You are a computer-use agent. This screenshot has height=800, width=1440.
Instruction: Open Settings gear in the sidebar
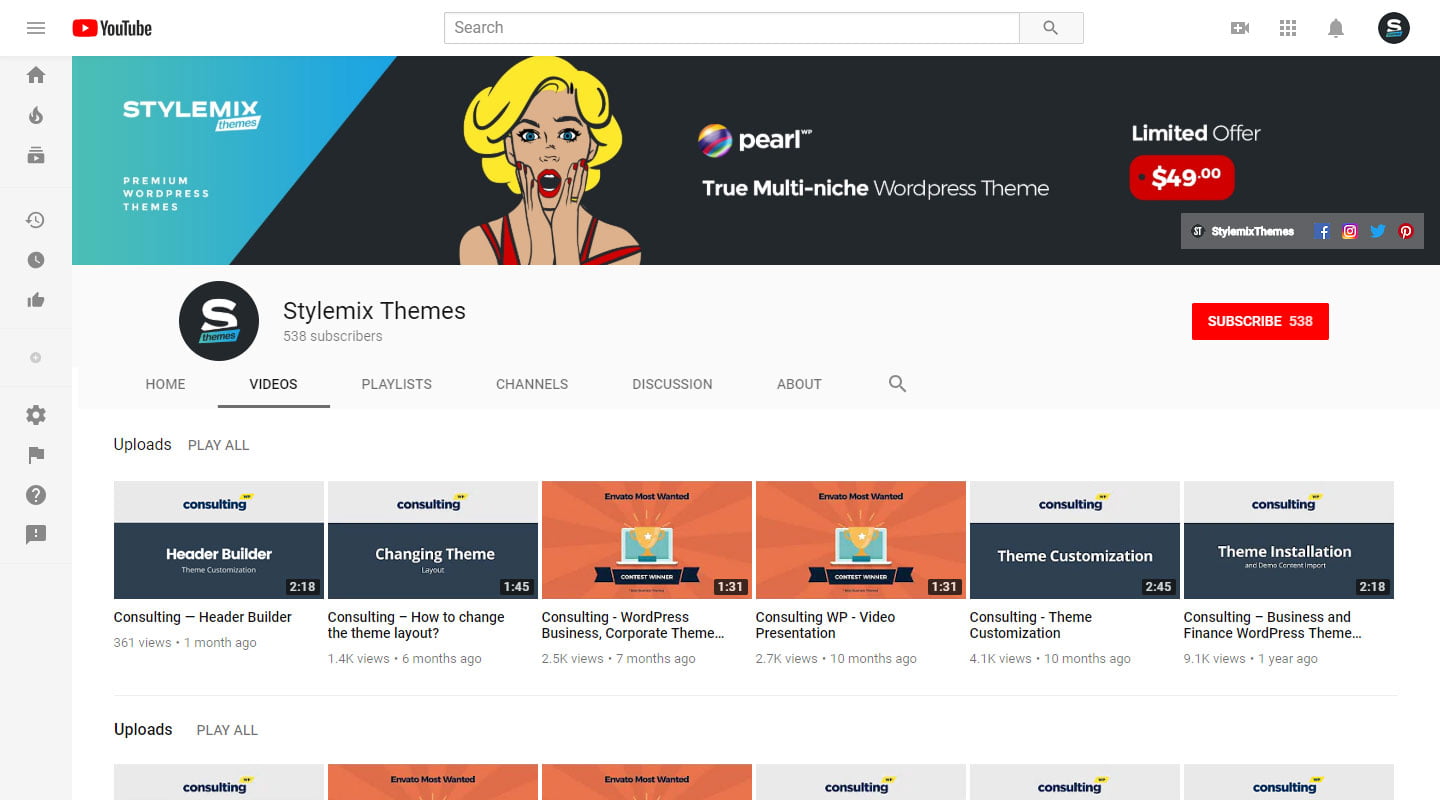click(36, 415)
